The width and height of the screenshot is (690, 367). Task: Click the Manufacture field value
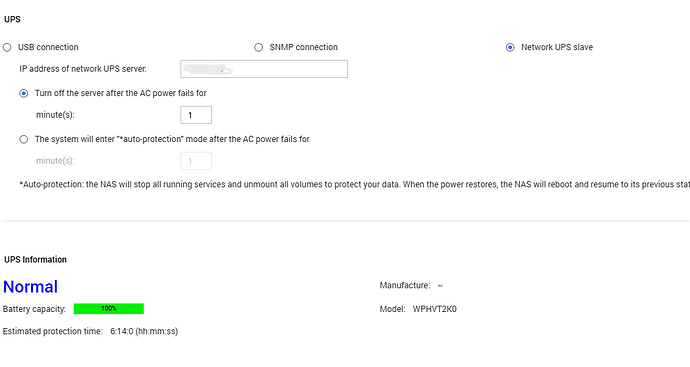(440, 286)
